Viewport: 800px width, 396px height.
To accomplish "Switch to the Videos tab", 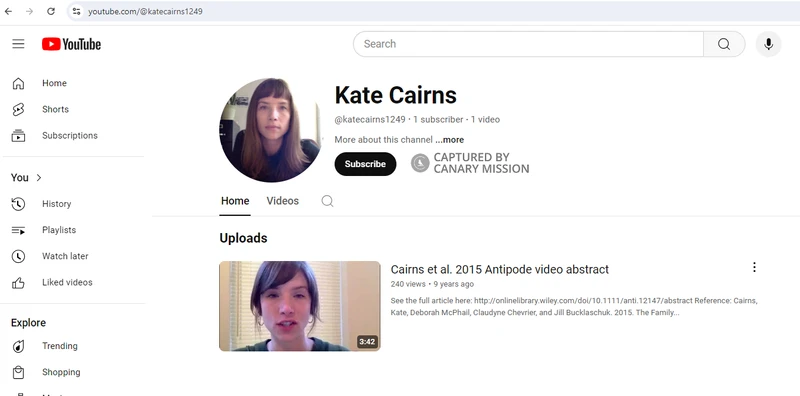I will click(283, 201).
